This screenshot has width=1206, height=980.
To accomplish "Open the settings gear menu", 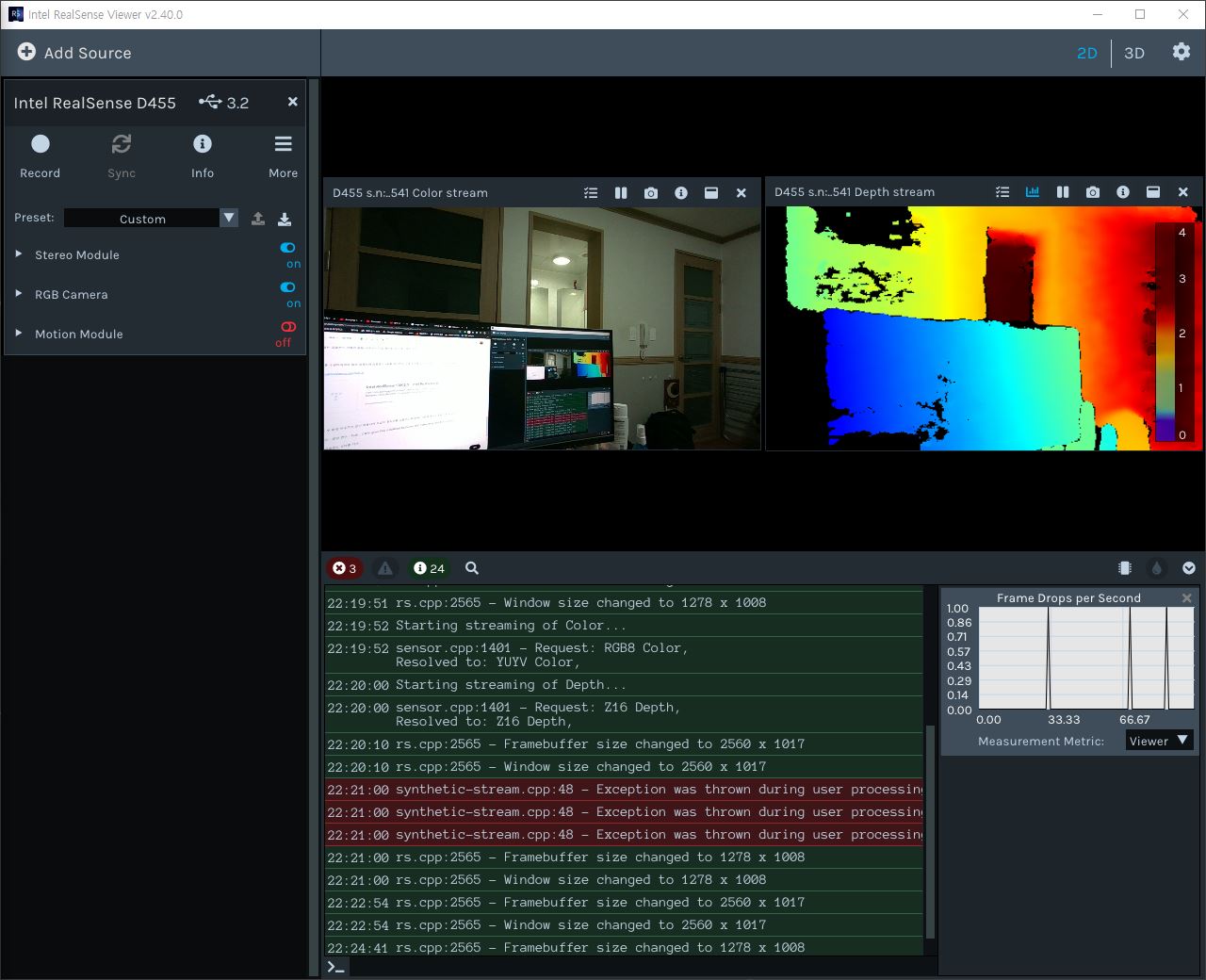I will pos(1182,52).
